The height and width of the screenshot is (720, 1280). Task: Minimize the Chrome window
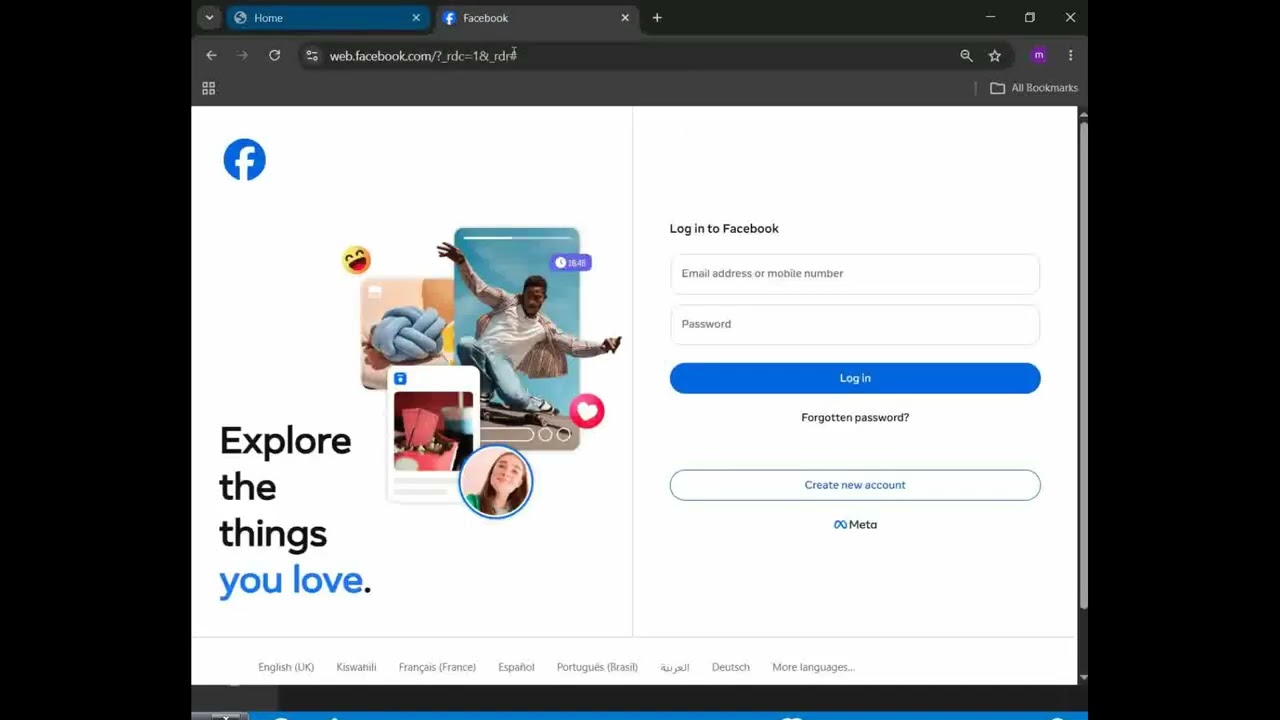coord(990,18)
